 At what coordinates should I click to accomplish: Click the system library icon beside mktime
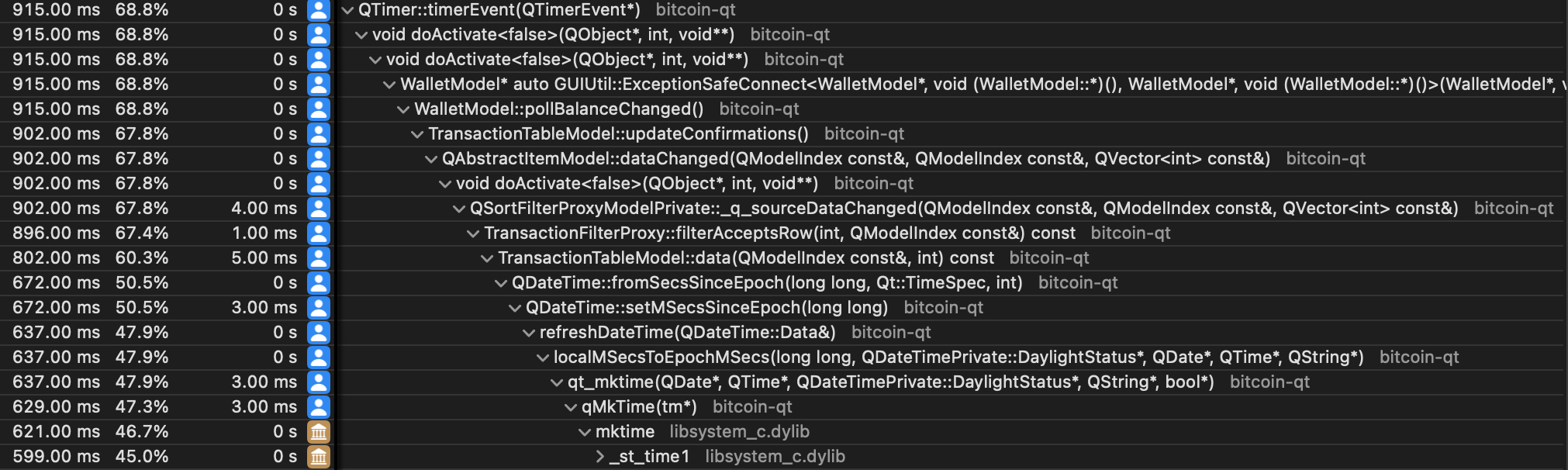319,432
